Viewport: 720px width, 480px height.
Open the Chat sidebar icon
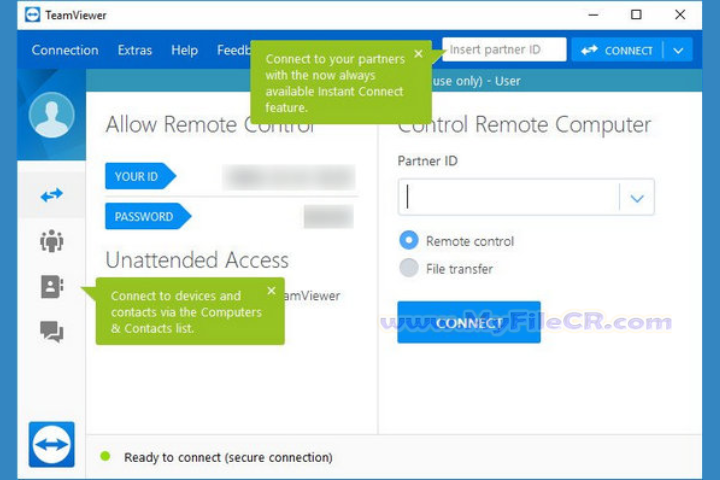coord(51,331)
